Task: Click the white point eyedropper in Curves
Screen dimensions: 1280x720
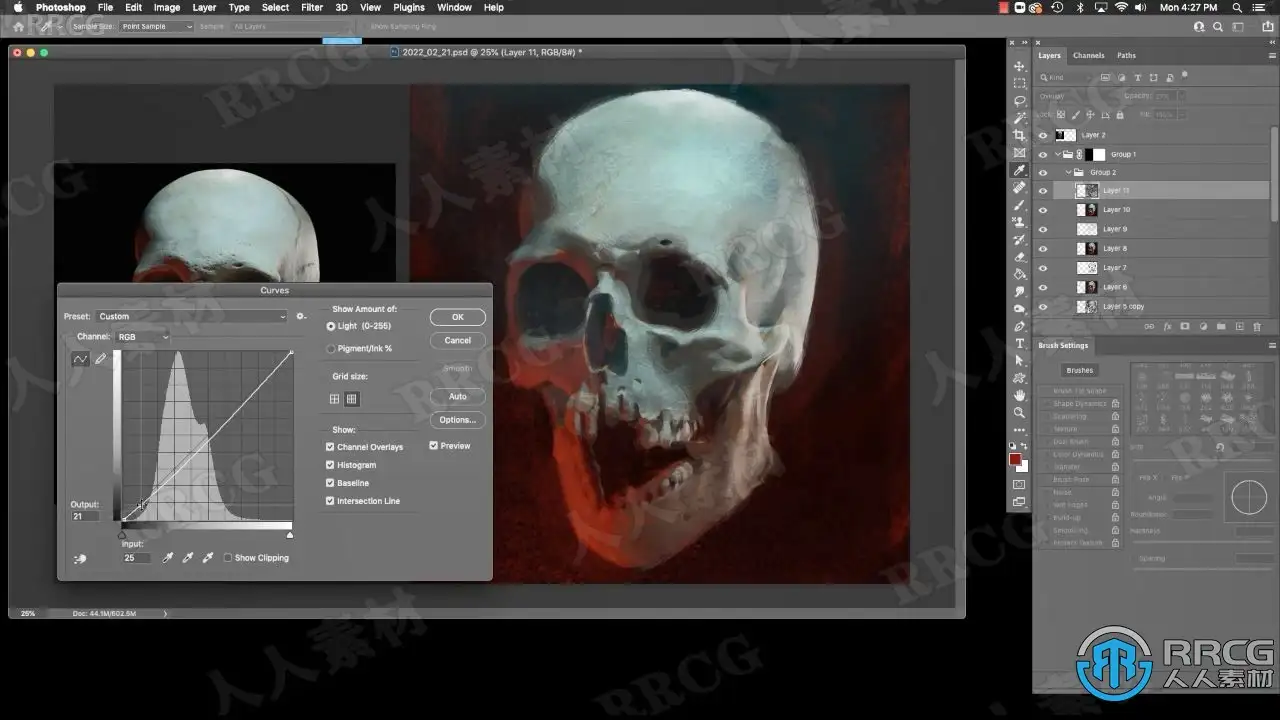Action: (x=207, y=558)
